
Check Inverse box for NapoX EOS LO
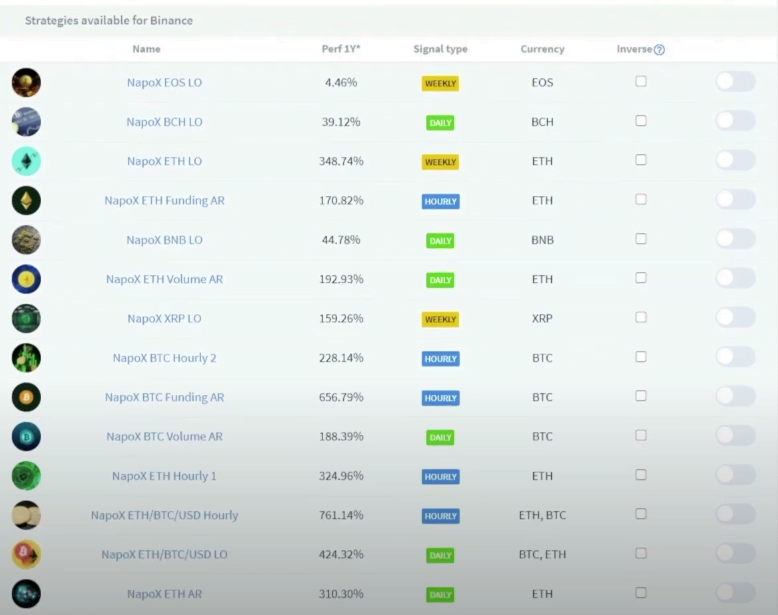point(641,81)
